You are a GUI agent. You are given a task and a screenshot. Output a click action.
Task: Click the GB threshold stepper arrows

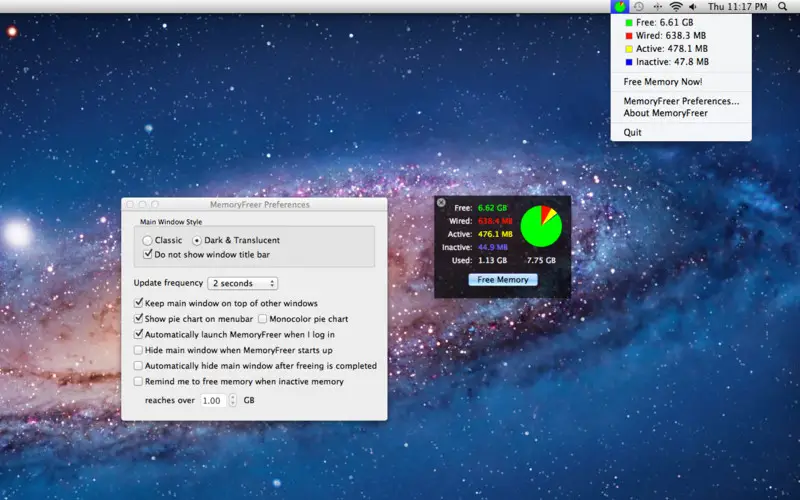coord(233,401)
